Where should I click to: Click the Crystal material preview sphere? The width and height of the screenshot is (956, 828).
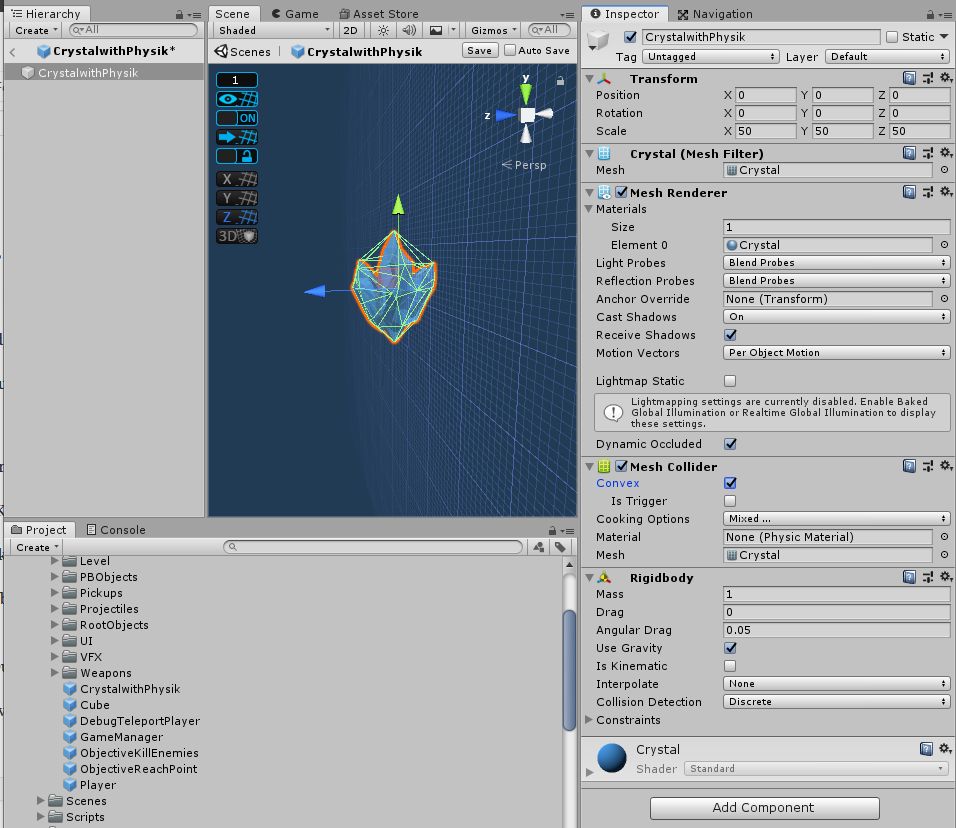612,758
